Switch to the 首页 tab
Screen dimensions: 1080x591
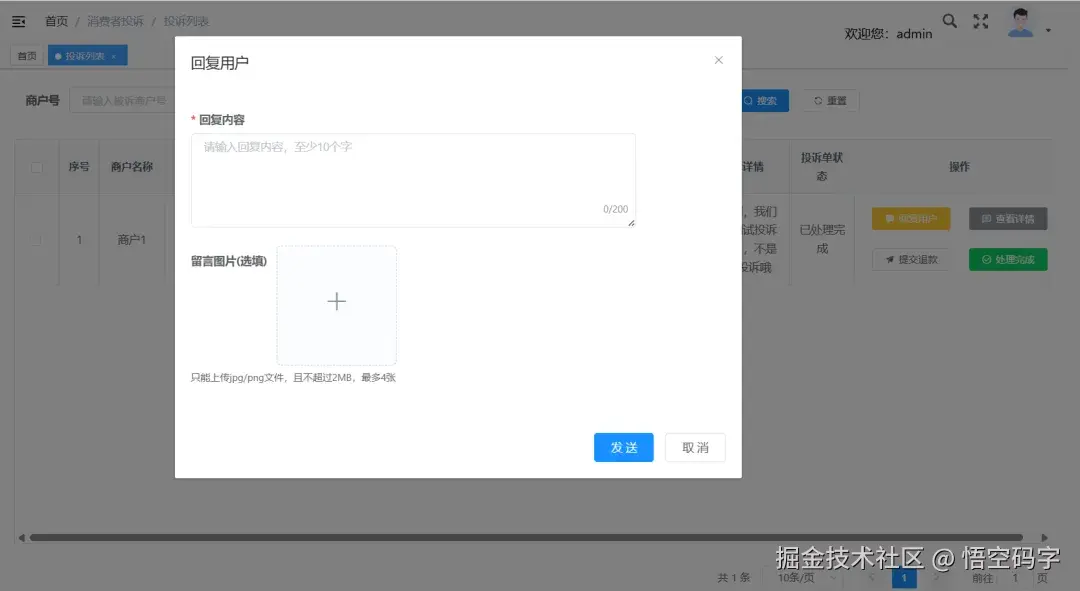coord(26,55)
